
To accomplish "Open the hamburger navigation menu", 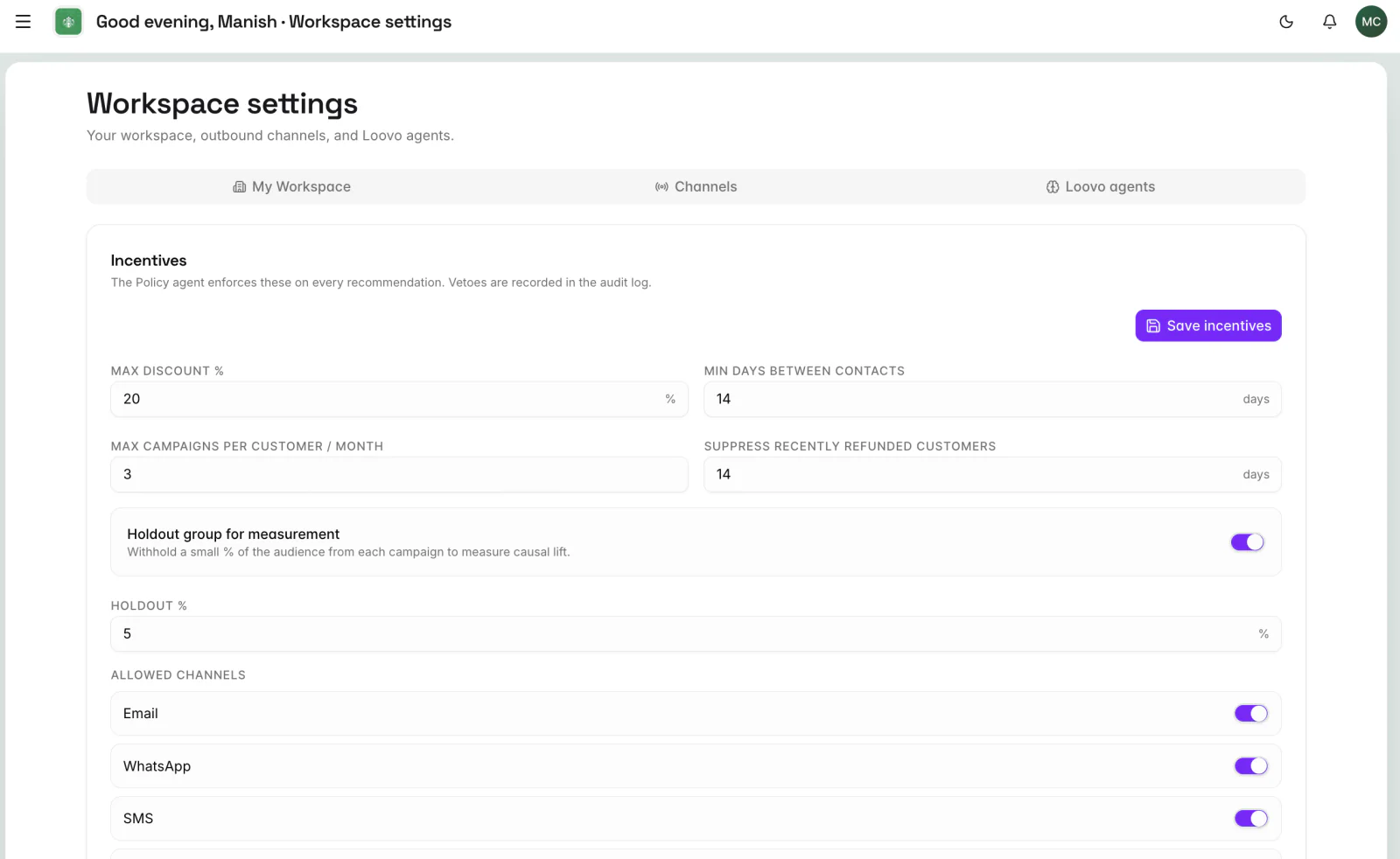I will click(x=23, y=22).
